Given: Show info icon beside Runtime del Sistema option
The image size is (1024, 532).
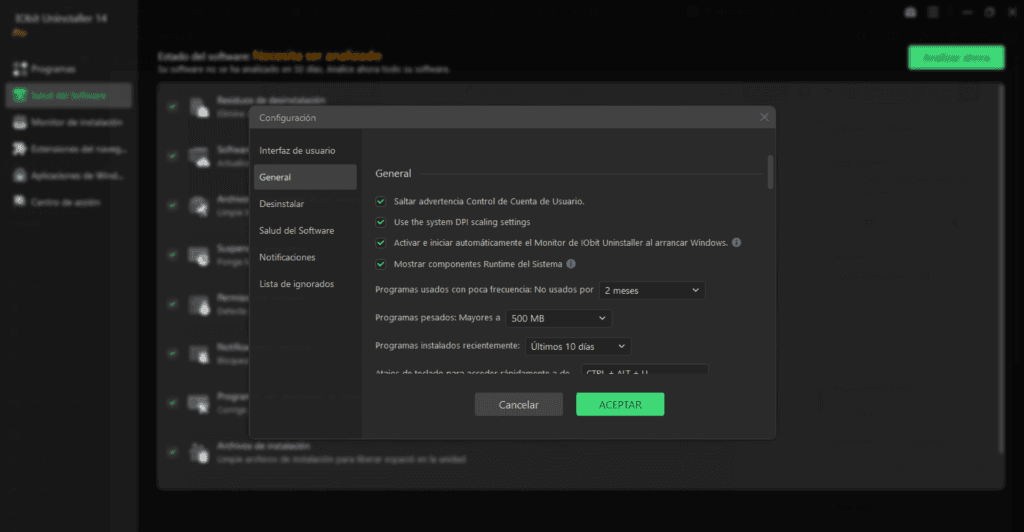Looking at the screenshot, I should [x=571, y=264].
